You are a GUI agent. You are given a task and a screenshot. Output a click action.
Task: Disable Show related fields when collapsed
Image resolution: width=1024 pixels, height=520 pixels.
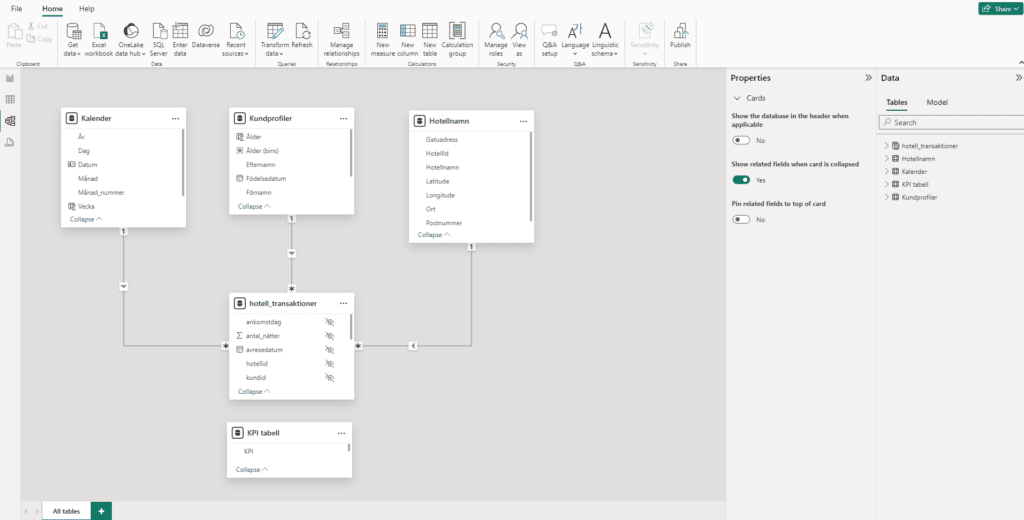tap(742, 180)
